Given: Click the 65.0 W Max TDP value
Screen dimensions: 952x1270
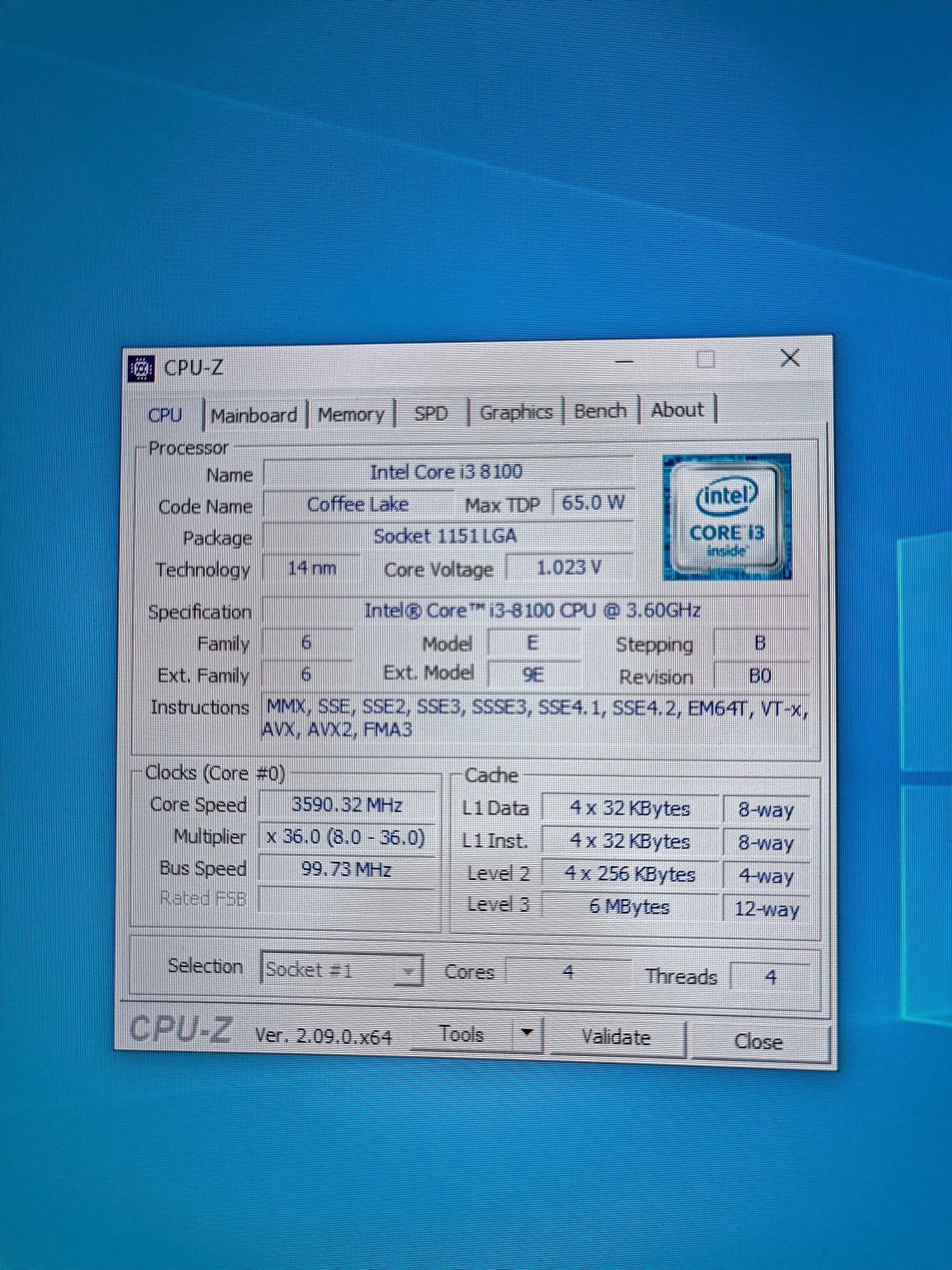Looking at the screenshot, I should 593,503.
